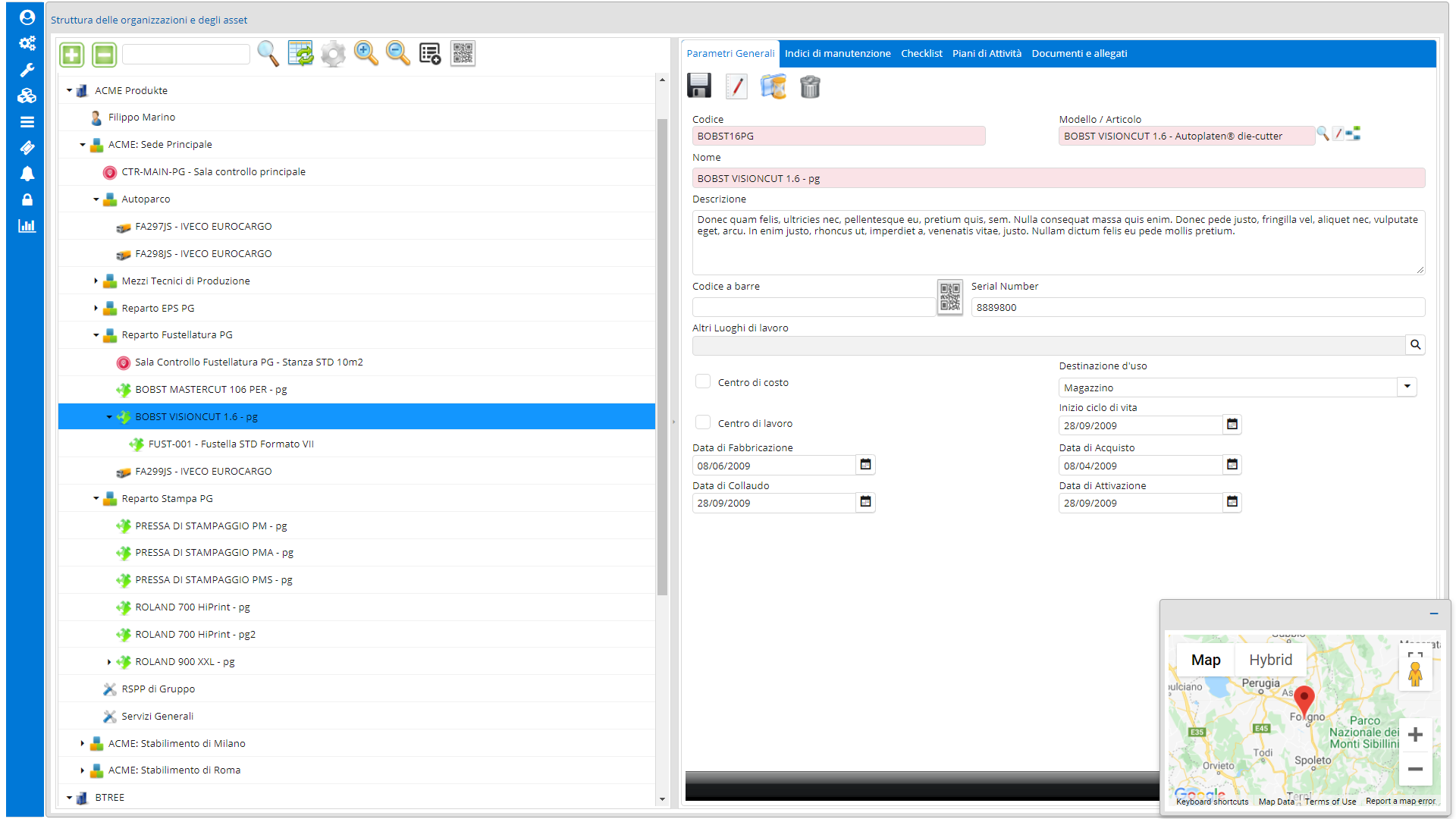
Task: Open calendar for Data di Attivazione
Action: (x=1232, y=501)
